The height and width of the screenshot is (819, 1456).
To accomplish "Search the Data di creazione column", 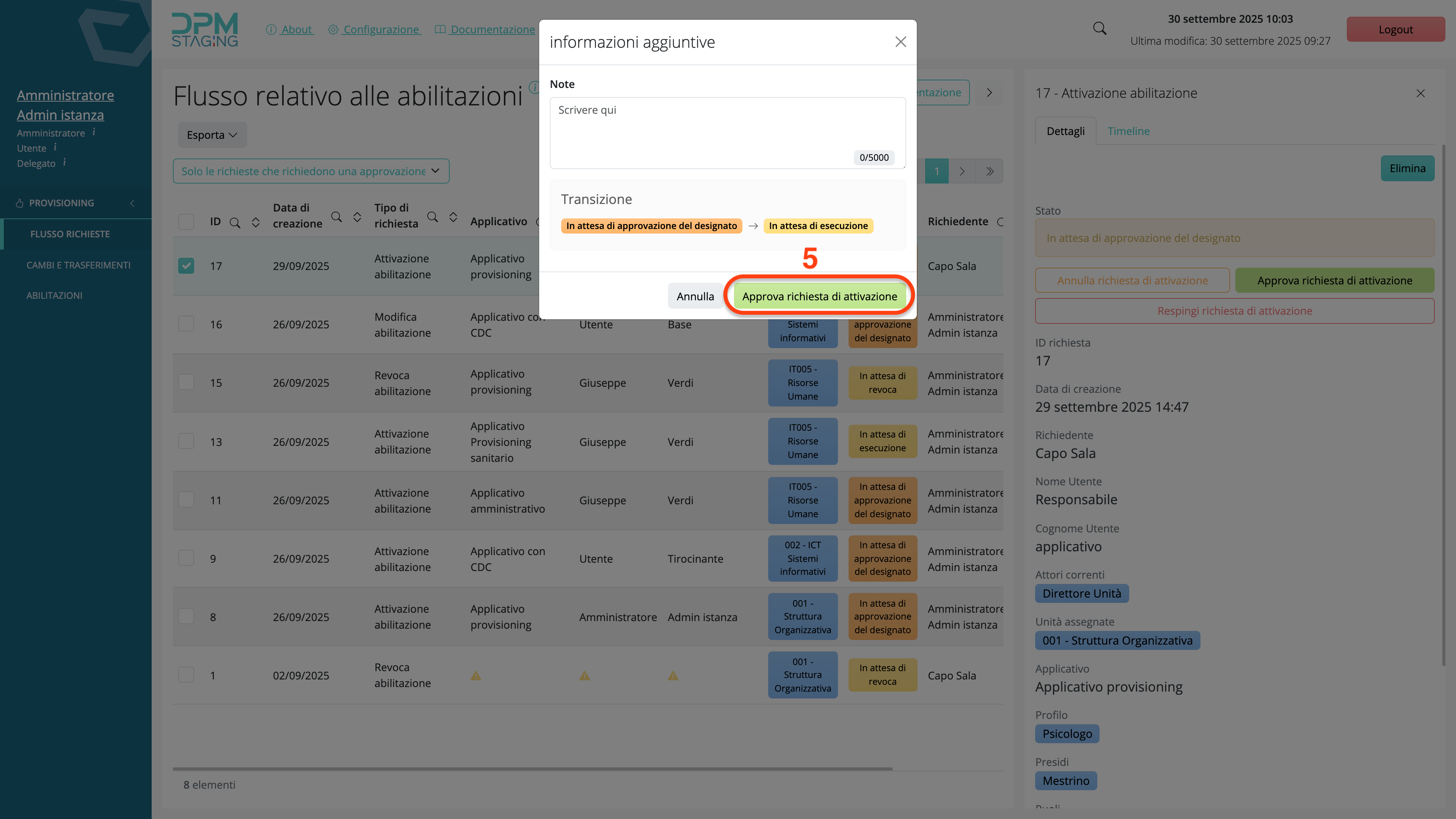I will pos(336,217).
